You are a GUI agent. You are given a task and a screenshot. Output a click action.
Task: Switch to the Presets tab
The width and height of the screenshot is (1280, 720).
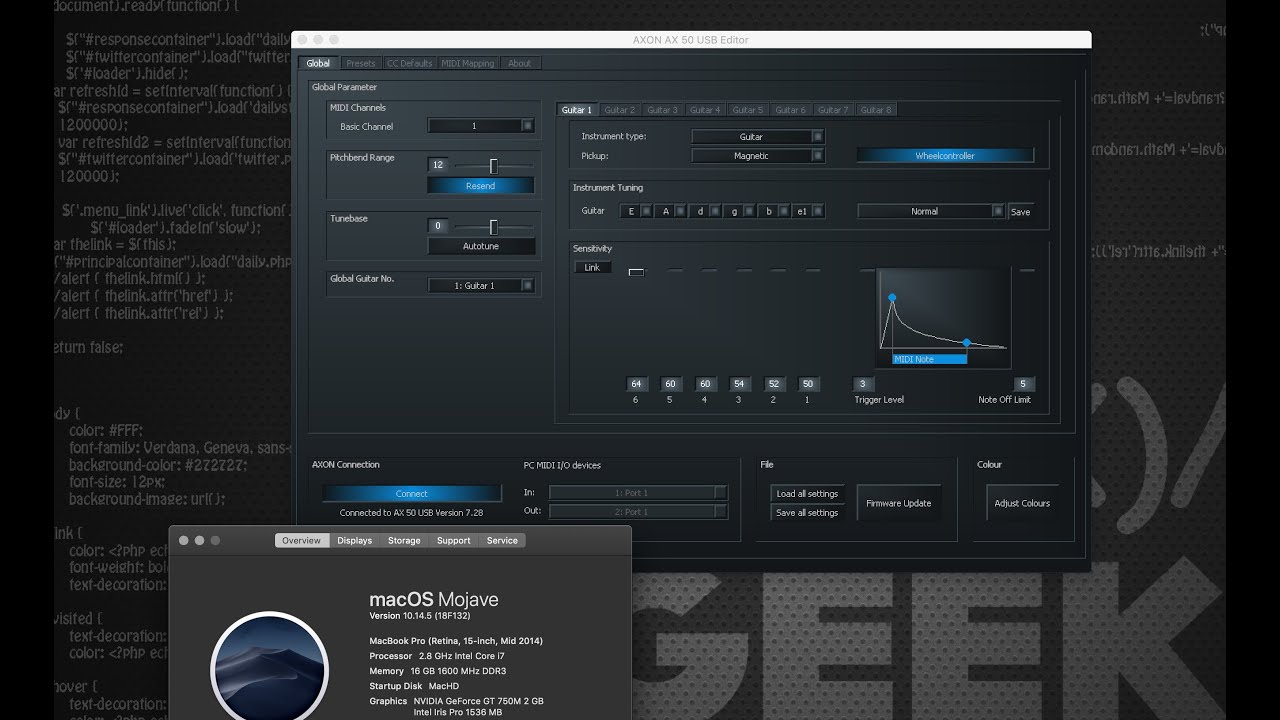click(x=361, y=63)
